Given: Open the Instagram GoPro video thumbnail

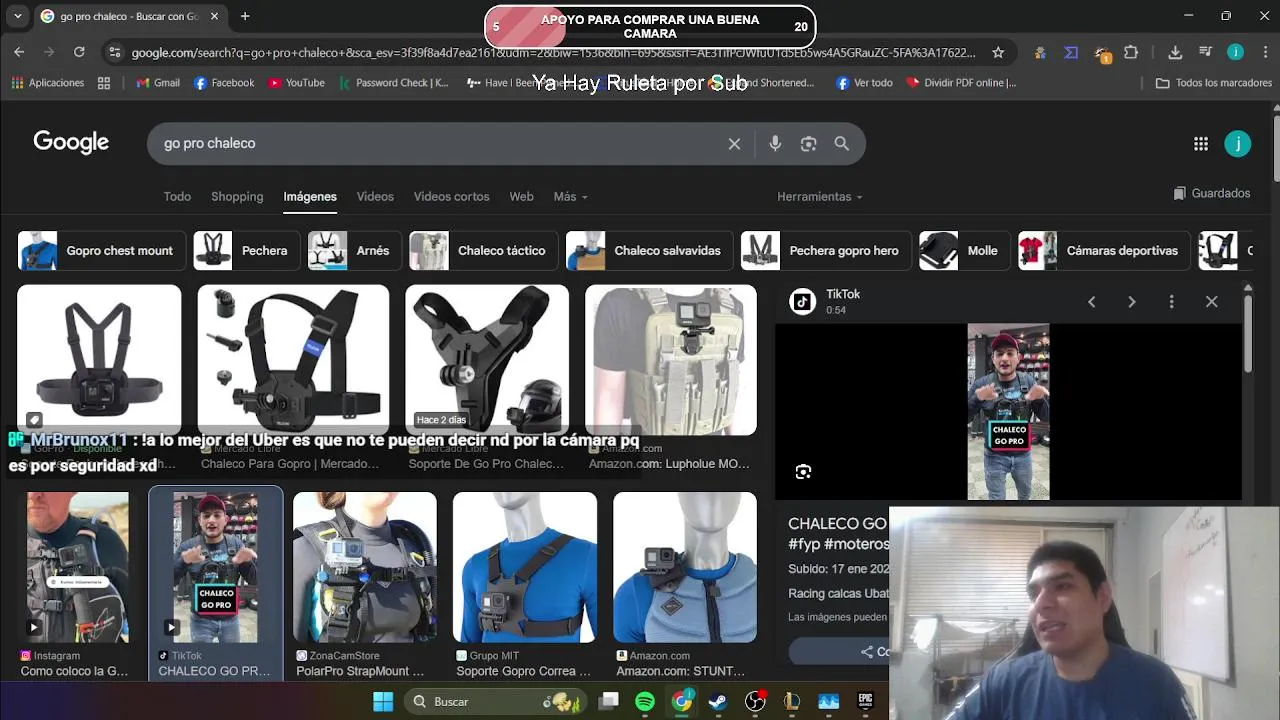Looking at the screenshot, I should point(77,567).
